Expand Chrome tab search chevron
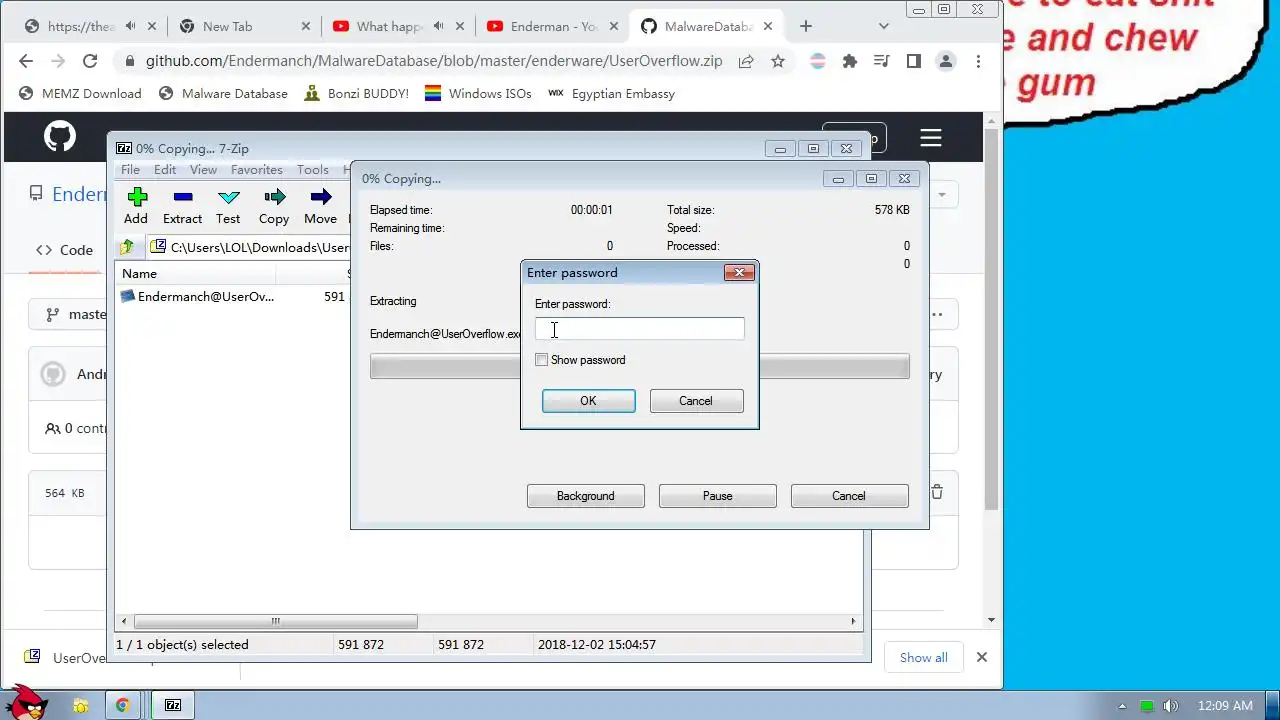The image size is (1280, 720). coord(884,26)
